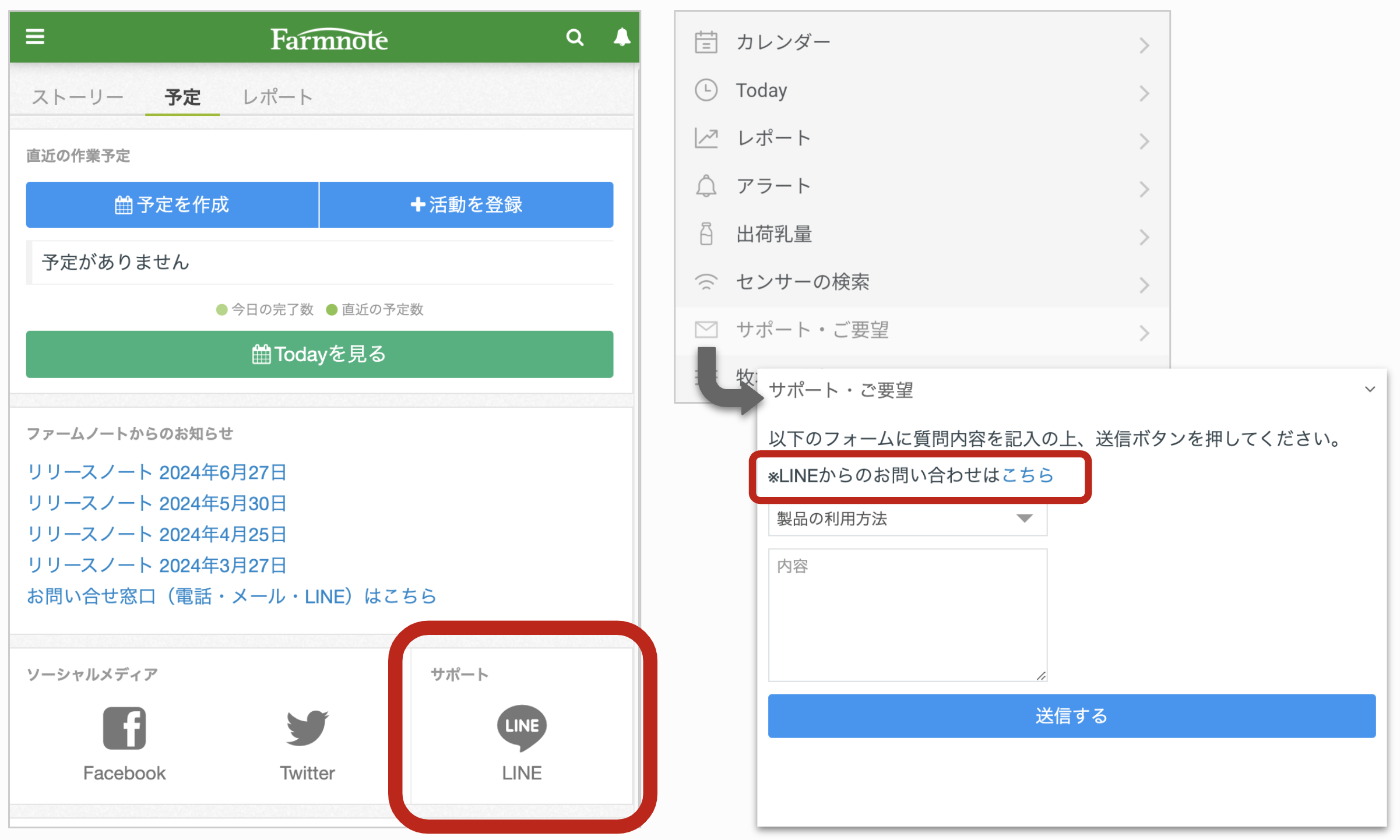The image size is (1400, 840).
Task: Click 今日の完了数 legend label
Action: pyautogui.click(x=272, y=309)
